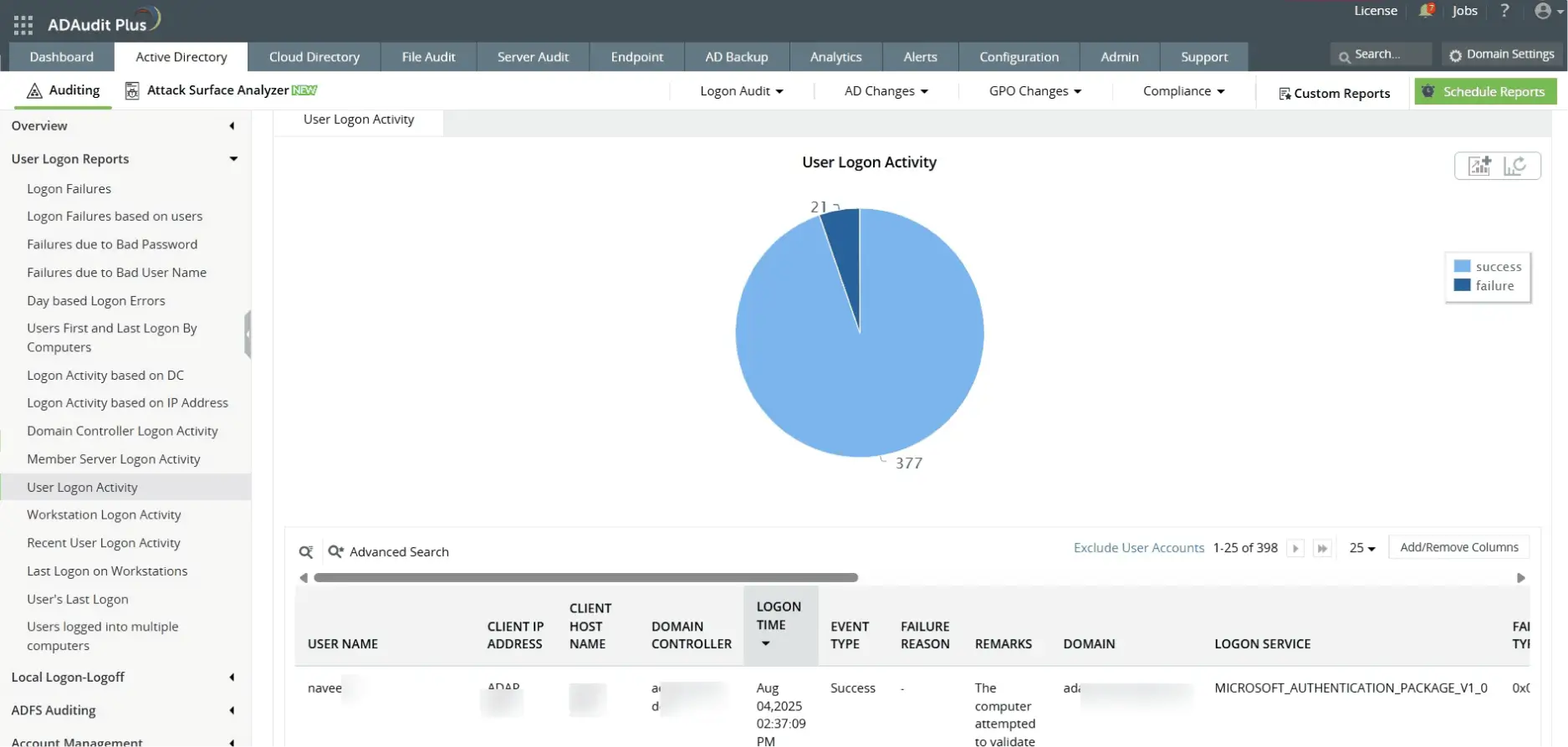Image resolution: width=1568 pixels, height=747 pixels.
Task: Switch to the Alerts tab
Action: (920, 57)
